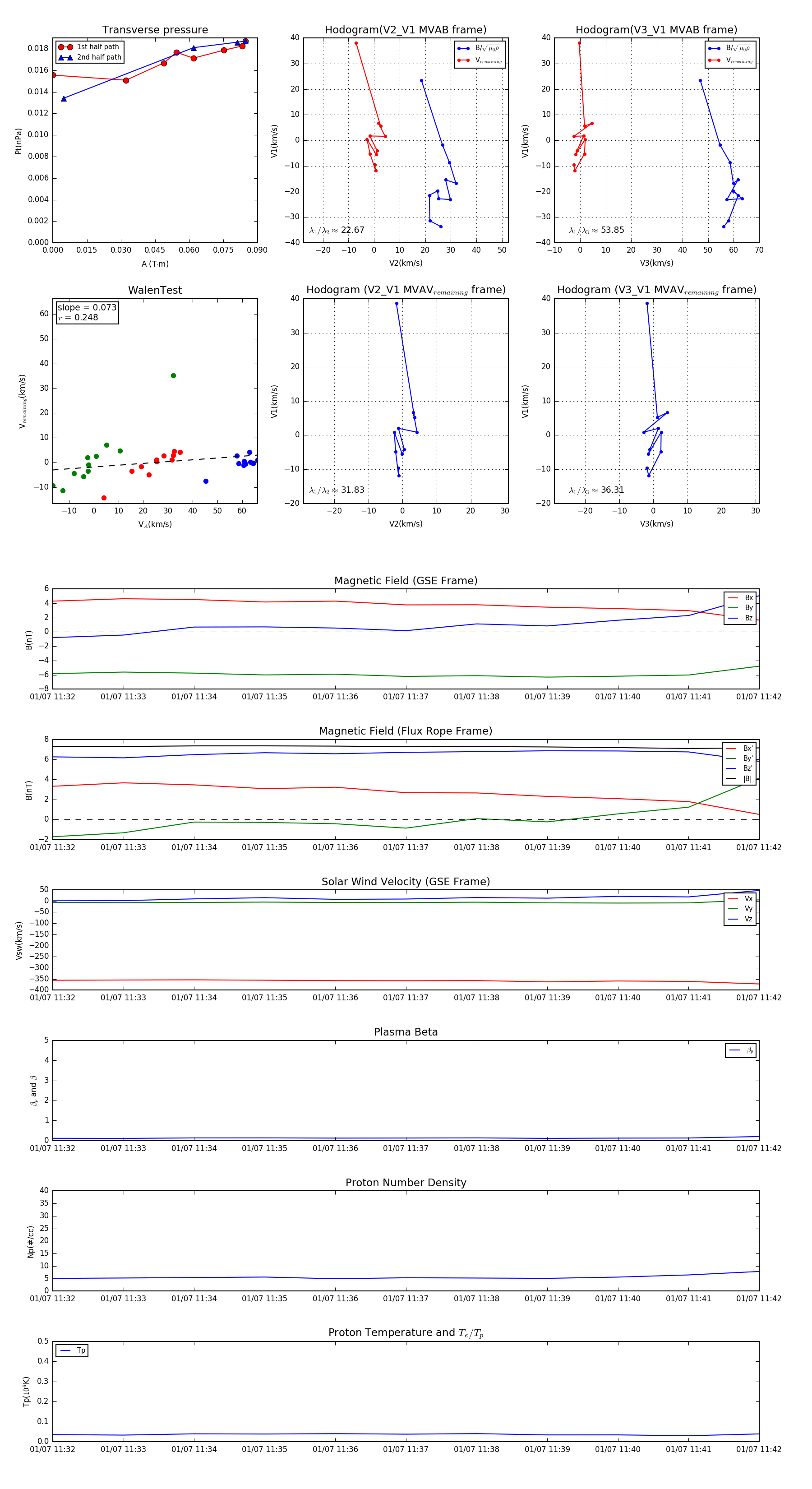Click the 'slope = 0.073' text box
Image resolution: width=812 pixels, height=1489 pixels.
pyautogui.click(x=87, y=308)
